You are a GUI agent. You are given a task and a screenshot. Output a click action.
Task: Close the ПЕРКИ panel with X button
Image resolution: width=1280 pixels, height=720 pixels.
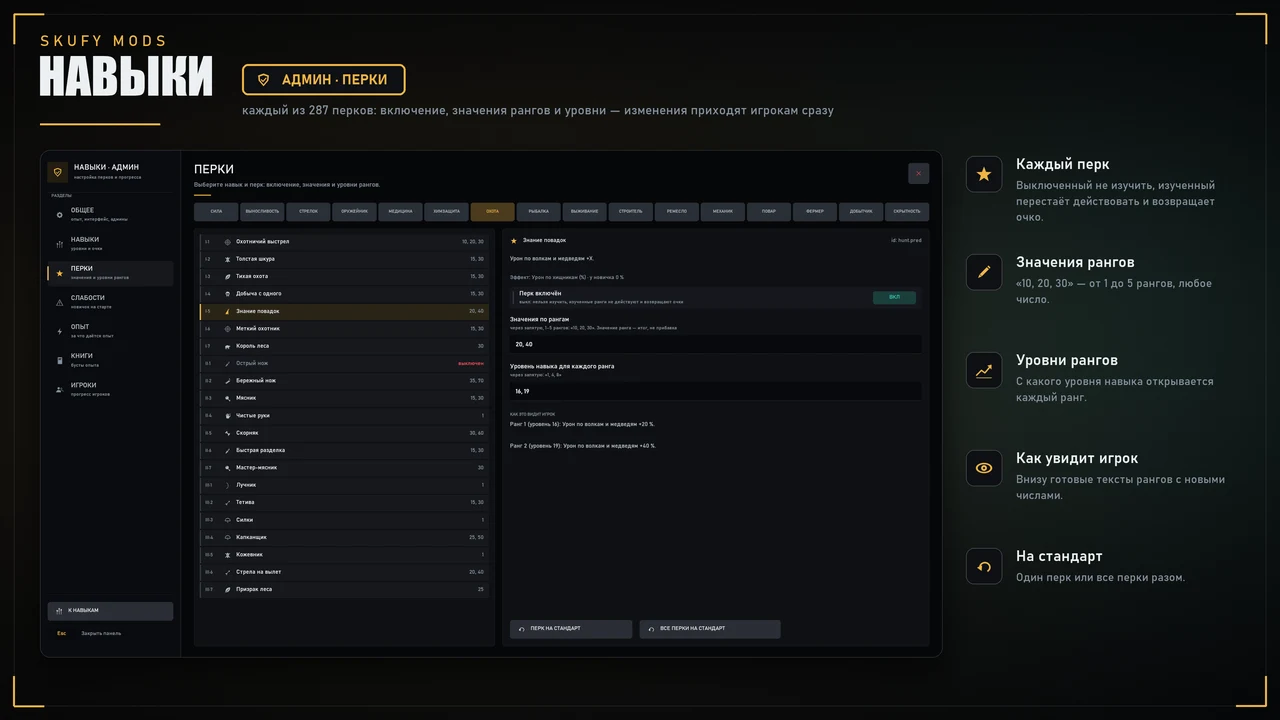click(x=918, y=173)
